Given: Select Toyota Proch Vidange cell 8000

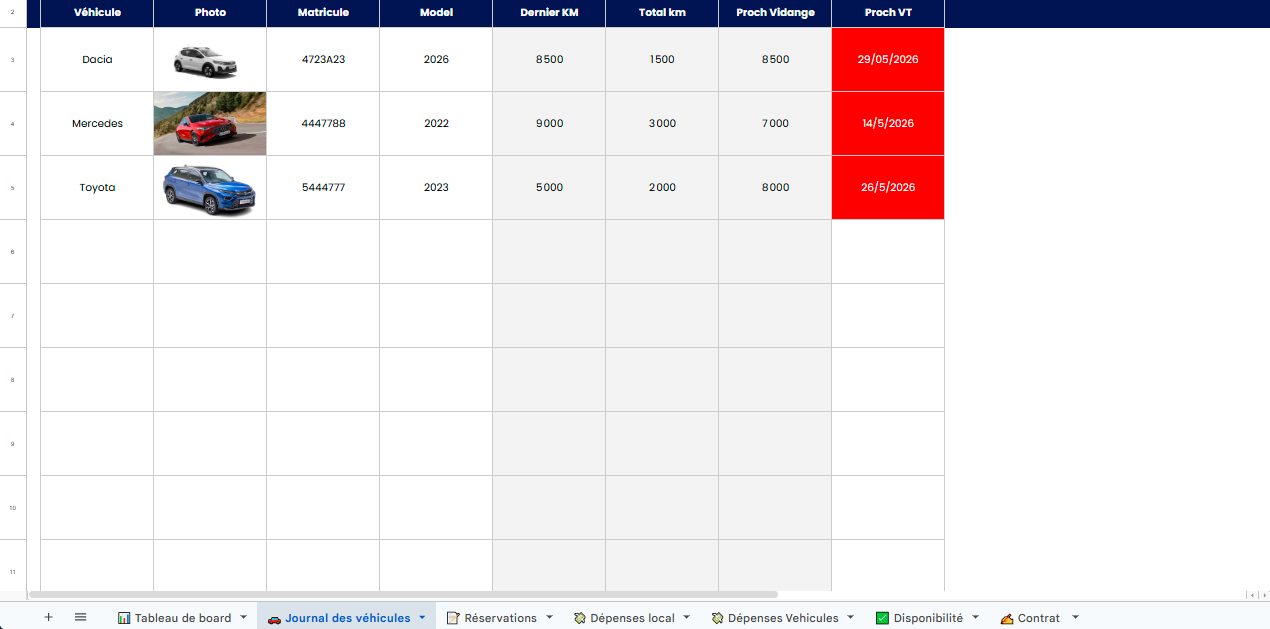Looking at the screenshot, I should pos(775,188).
